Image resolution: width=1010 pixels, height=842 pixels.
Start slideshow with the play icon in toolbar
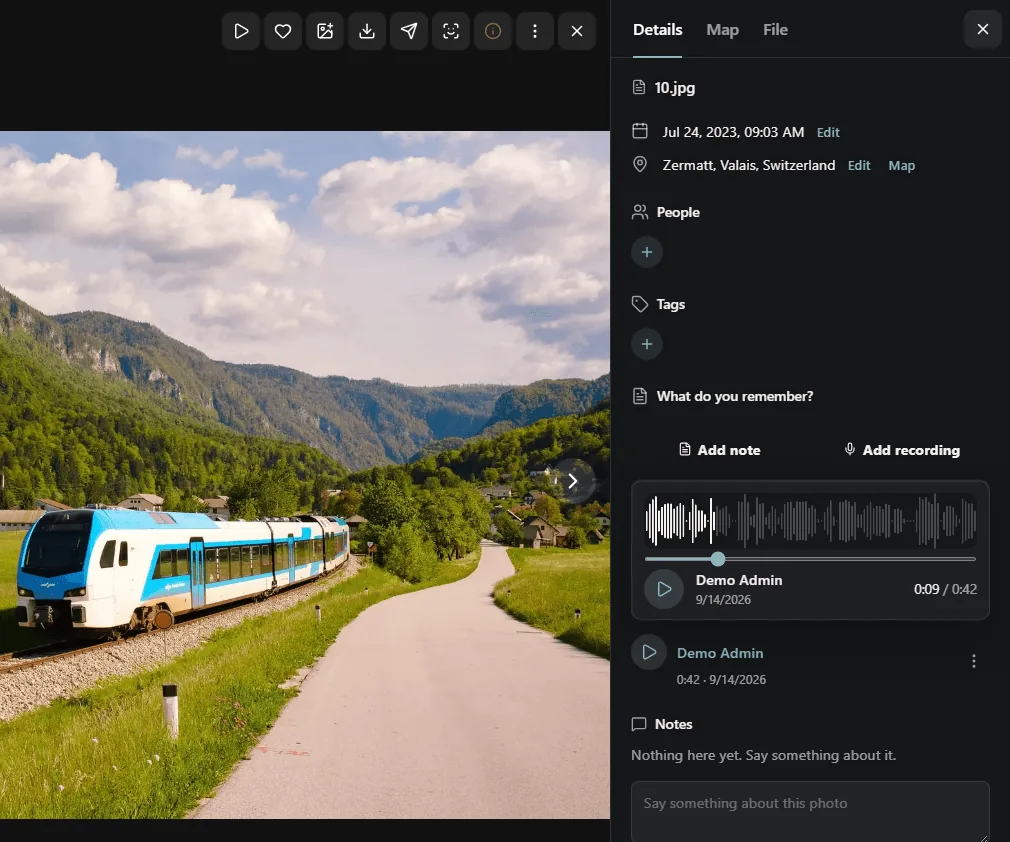[x=241, y=31]
